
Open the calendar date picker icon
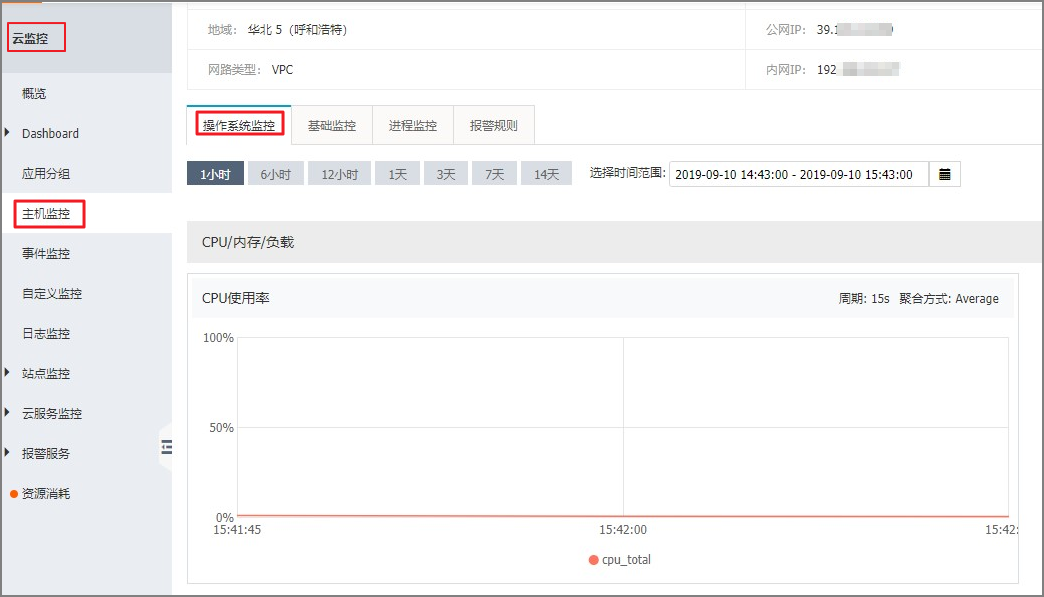tap(944, 174)
